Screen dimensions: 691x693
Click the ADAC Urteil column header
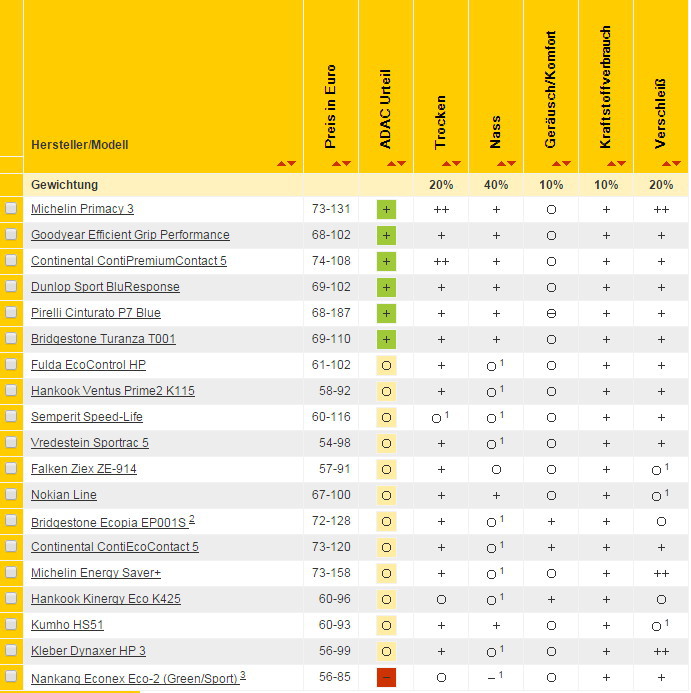coord(385,109)
